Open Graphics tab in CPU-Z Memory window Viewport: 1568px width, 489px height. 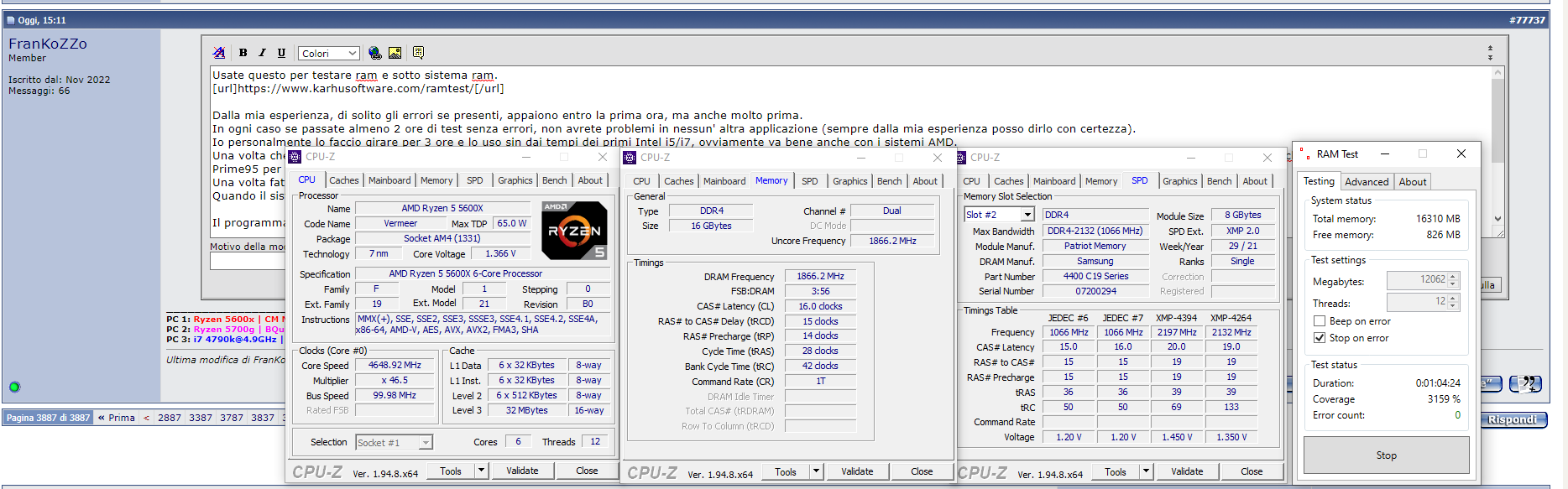(x=850, y=181)
